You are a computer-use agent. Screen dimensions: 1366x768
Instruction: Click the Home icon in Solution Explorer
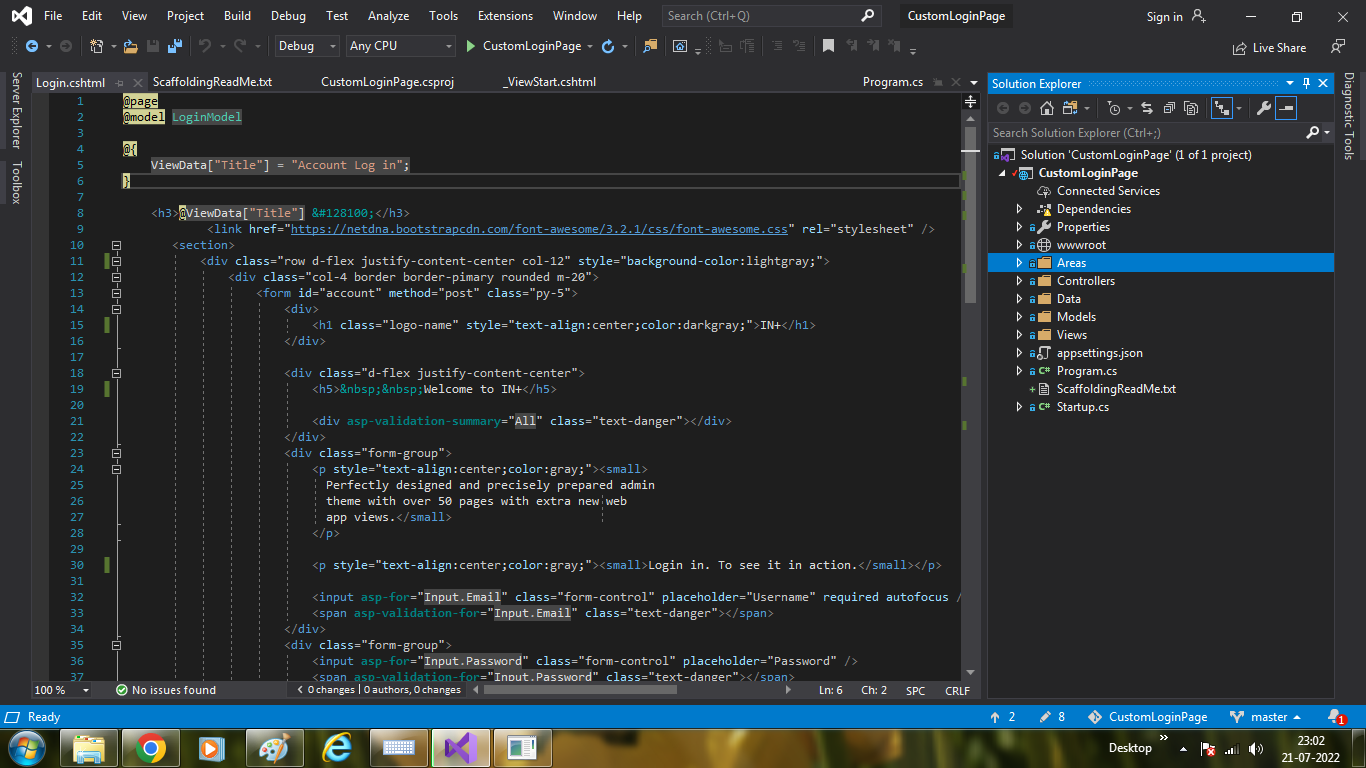[1047, 108]
